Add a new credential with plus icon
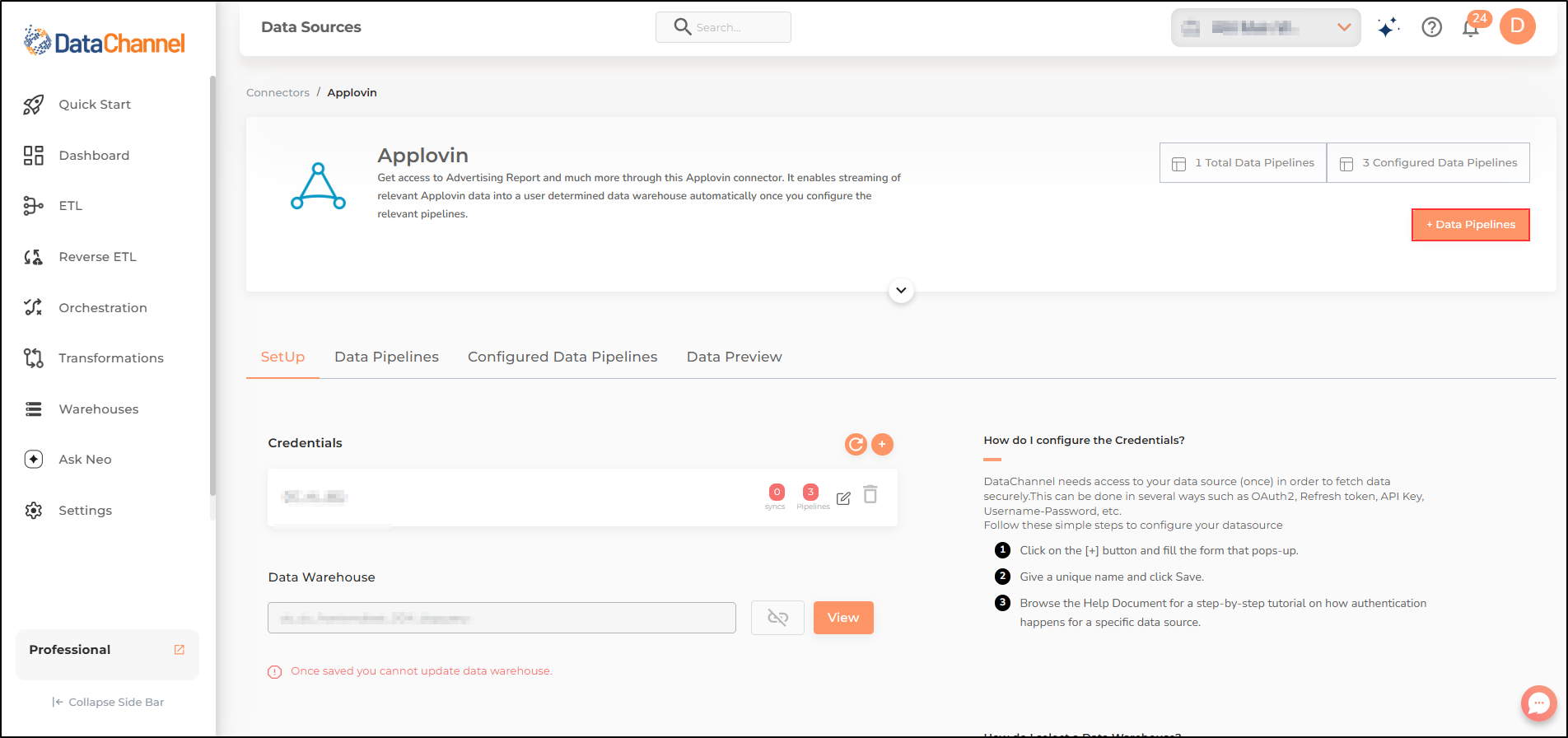Viewport: 1568px width, 738px height. pyautogui.click(x=882, y=445)
